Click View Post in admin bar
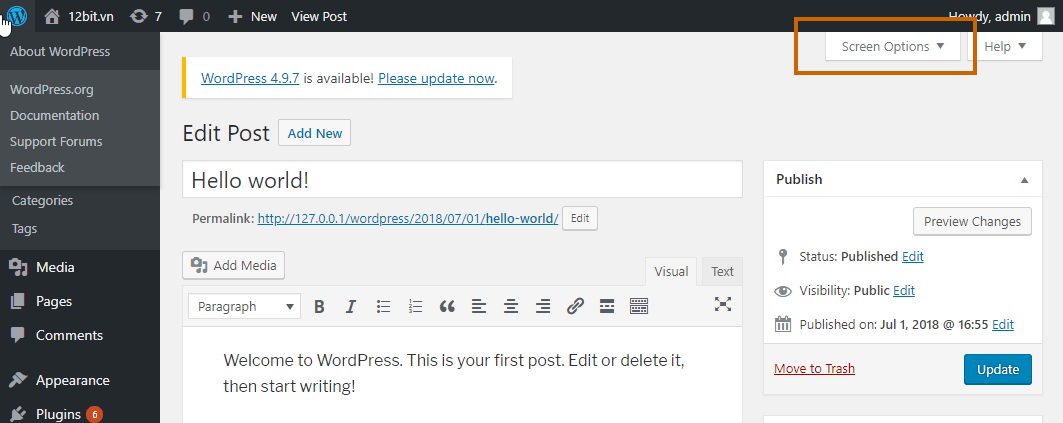The width and height of the screenshot is (1063, 423). click(319, 16)
